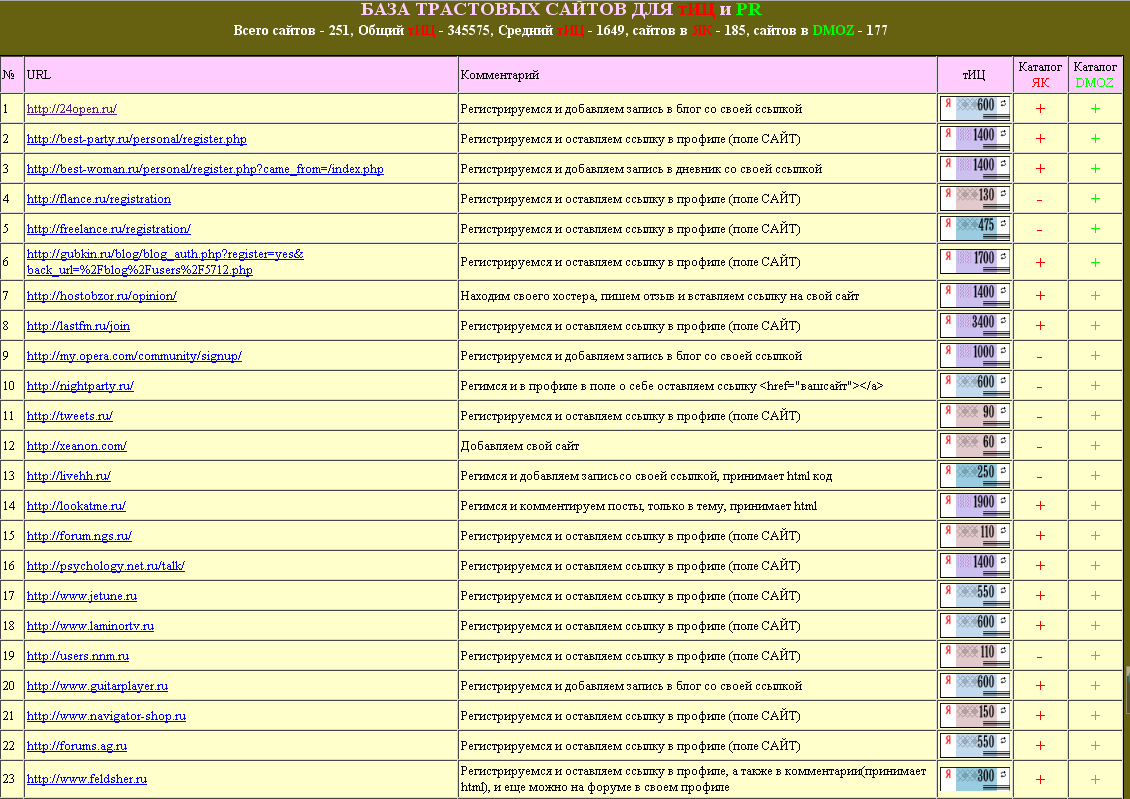
Task: Click the тИЦ 300 badge for feldsher.ru
Action: (975, 779)
